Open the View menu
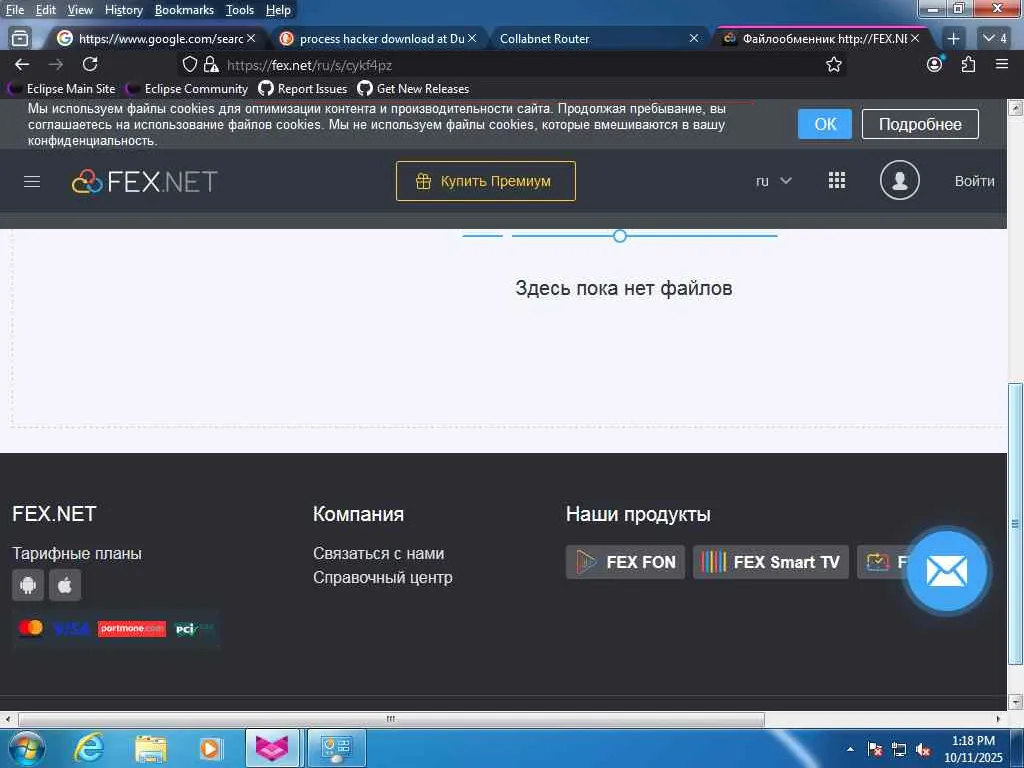Screen dimensions: 1024x768 pos(80,10)
